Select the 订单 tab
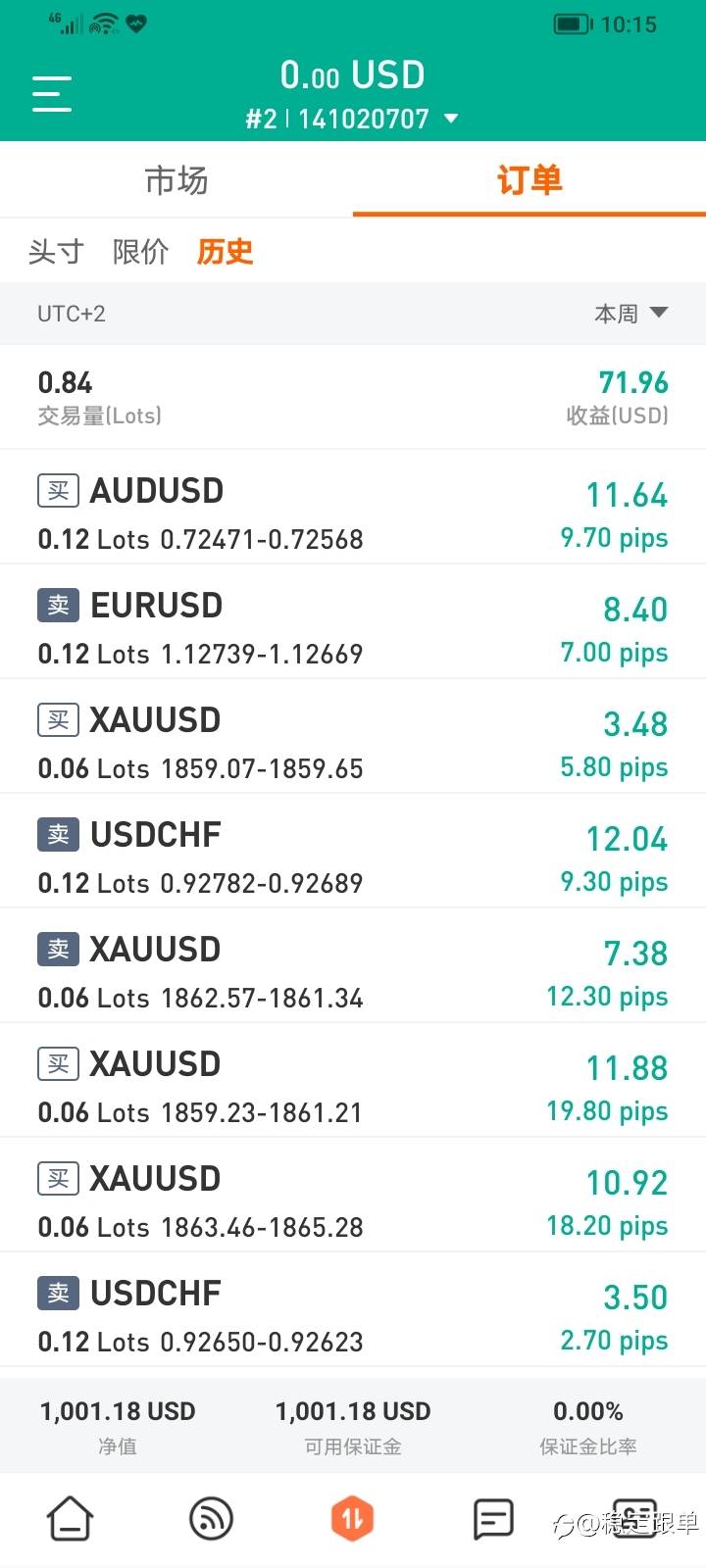706x1568 pixels. (529, 180)
